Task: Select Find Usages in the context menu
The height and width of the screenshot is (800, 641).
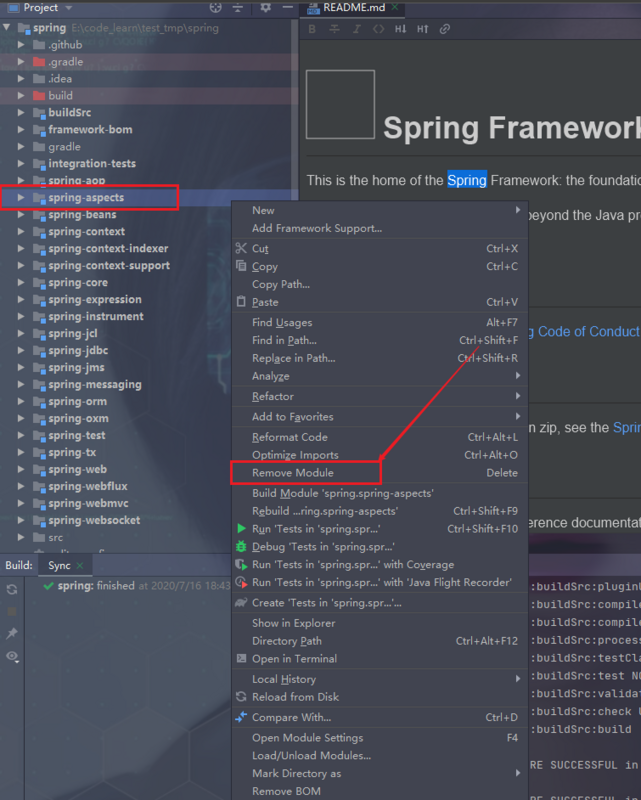Action: pyautogui.click(x=380, y=322)
